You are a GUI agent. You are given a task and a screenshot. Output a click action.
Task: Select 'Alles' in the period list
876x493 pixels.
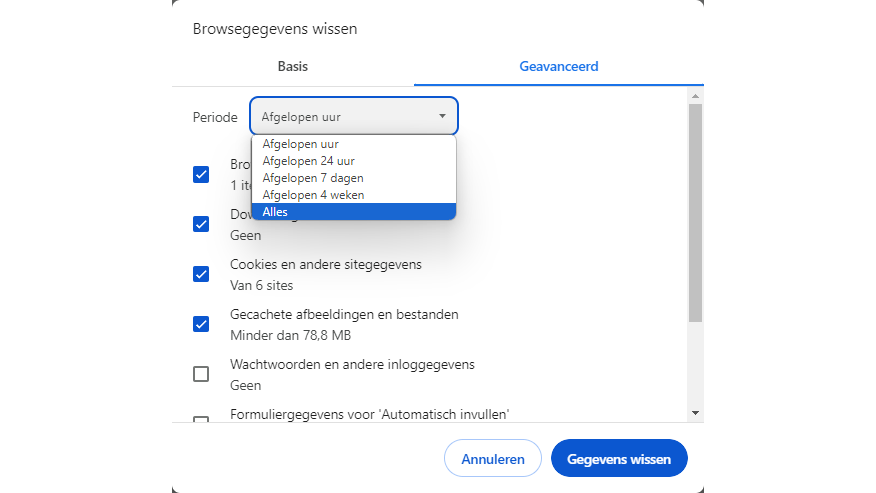(275, 212)
